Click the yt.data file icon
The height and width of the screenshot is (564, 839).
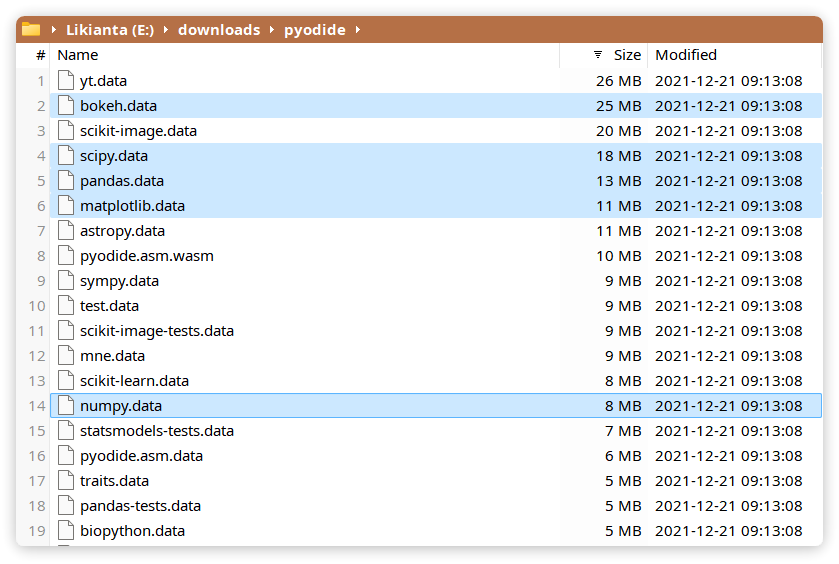pyautogui.click(x=66, y=81)
